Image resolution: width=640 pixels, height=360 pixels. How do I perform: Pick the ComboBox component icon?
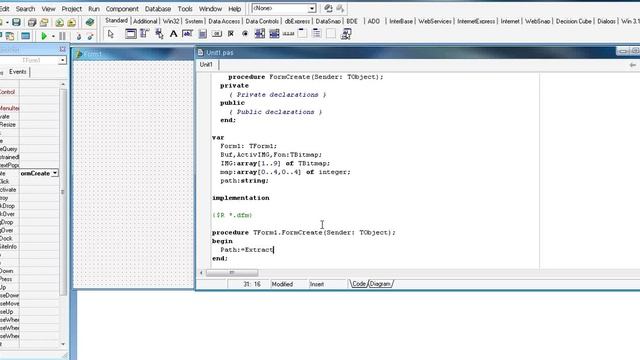(274, 34)
